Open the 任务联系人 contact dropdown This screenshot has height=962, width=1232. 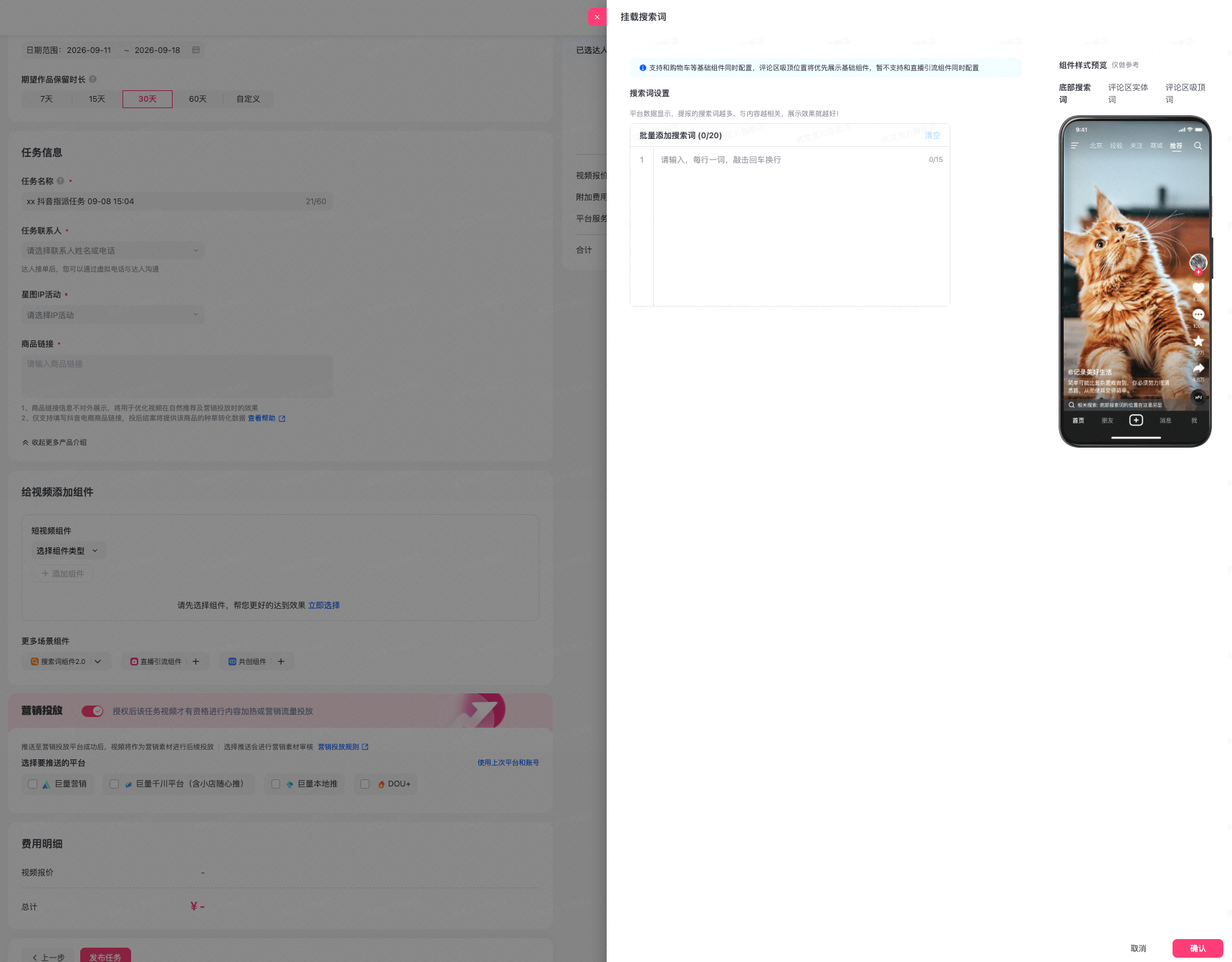click(112, 251)
